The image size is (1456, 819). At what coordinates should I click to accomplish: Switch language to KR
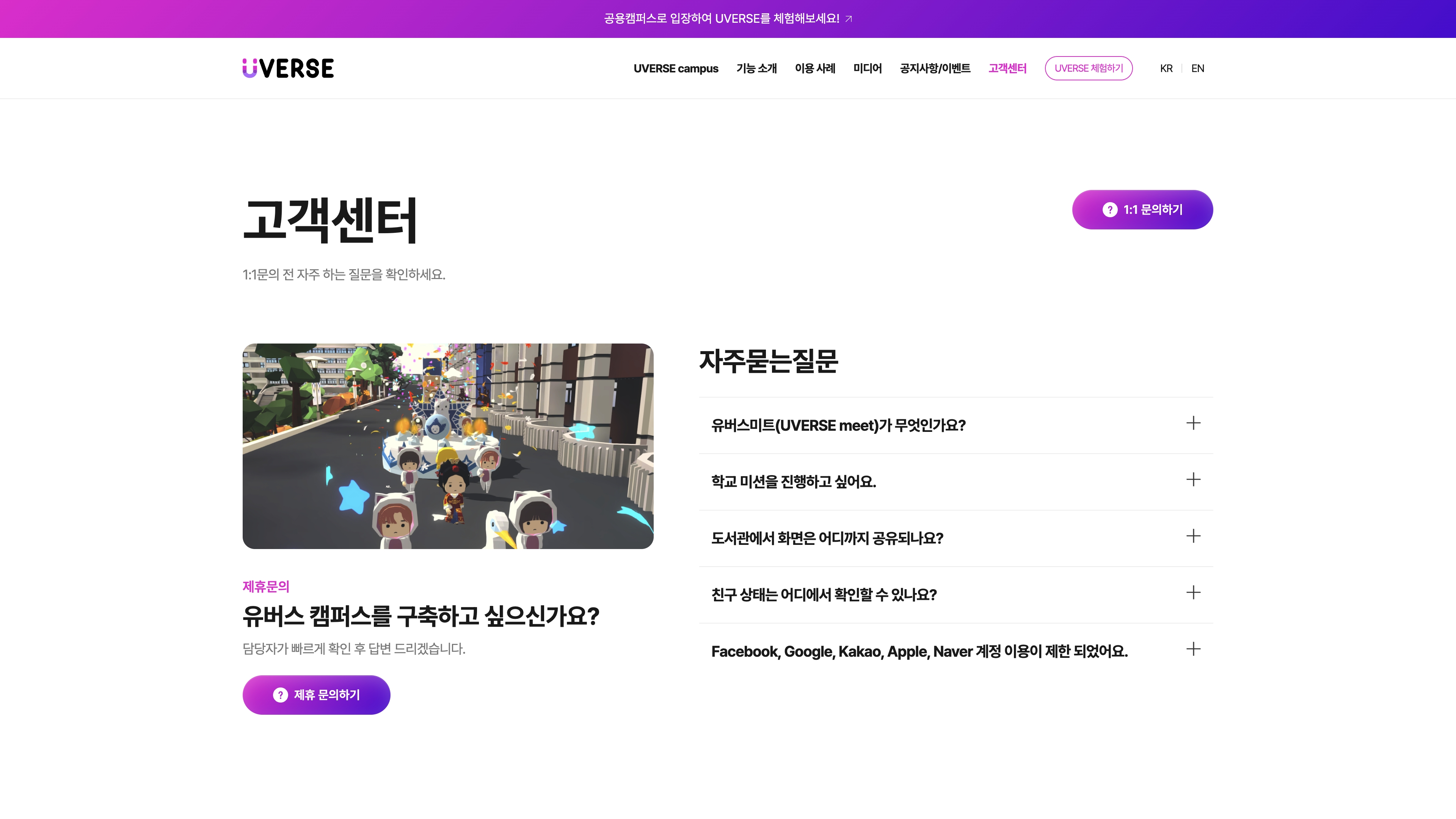pyautogui.click(x=1166, y=68)
